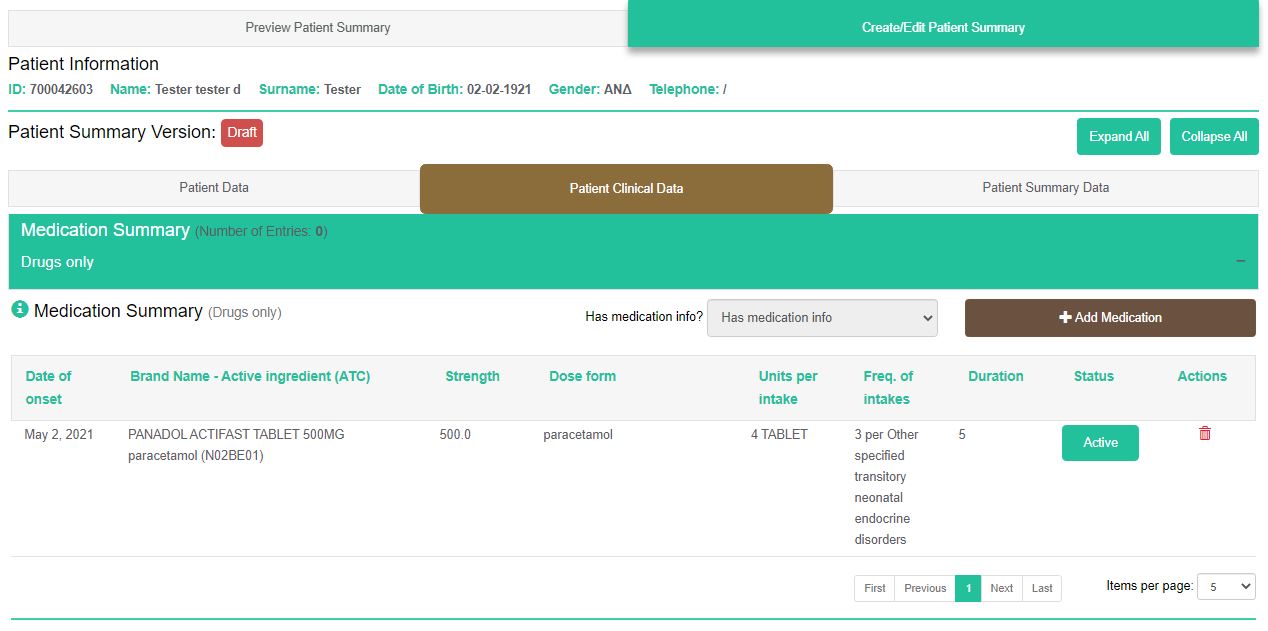Go to the Previous page
Viewport: 1268px width, 631px height.
924,589
